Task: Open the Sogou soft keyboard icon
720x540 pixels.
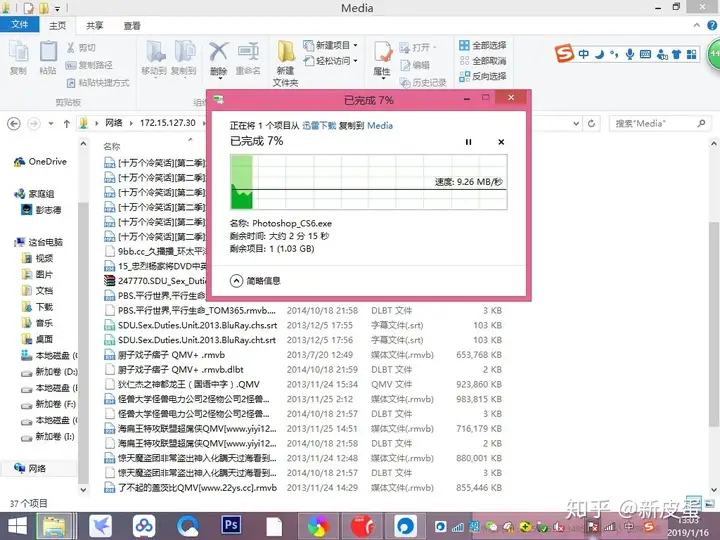Action: [x=645, y=54]
